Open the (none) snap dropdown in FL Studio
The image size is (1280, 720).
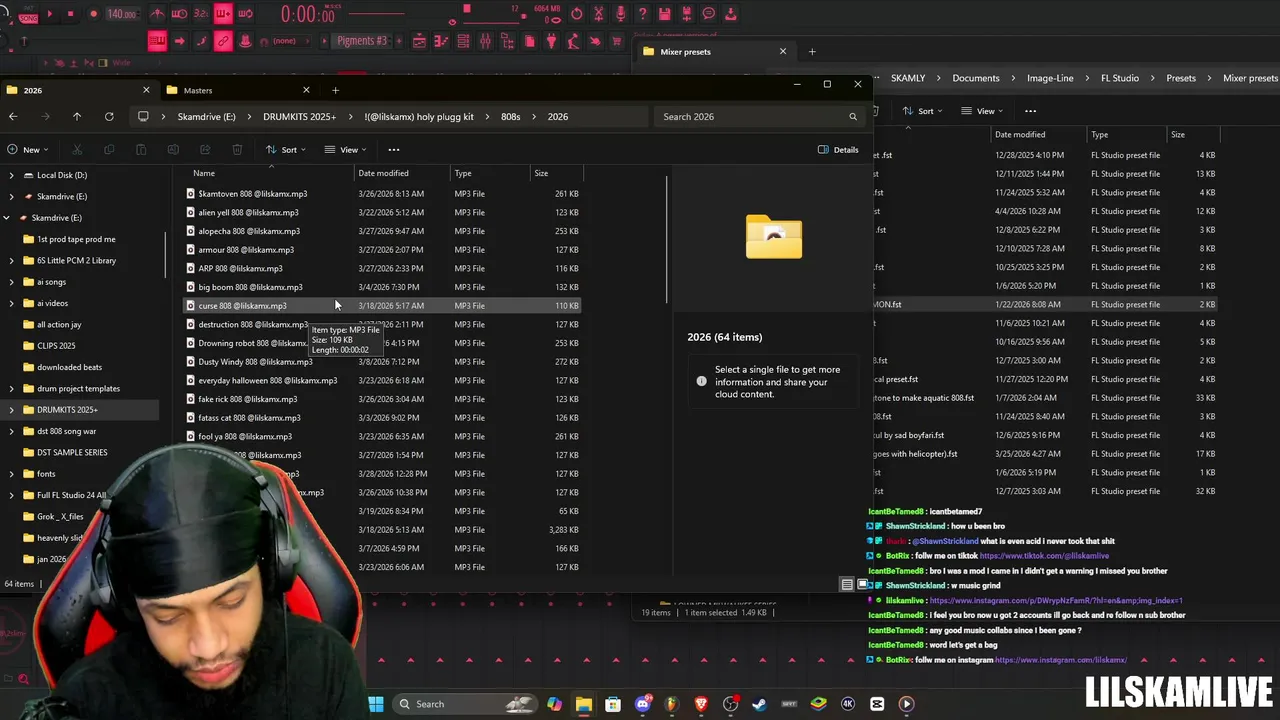coord(291,41)
